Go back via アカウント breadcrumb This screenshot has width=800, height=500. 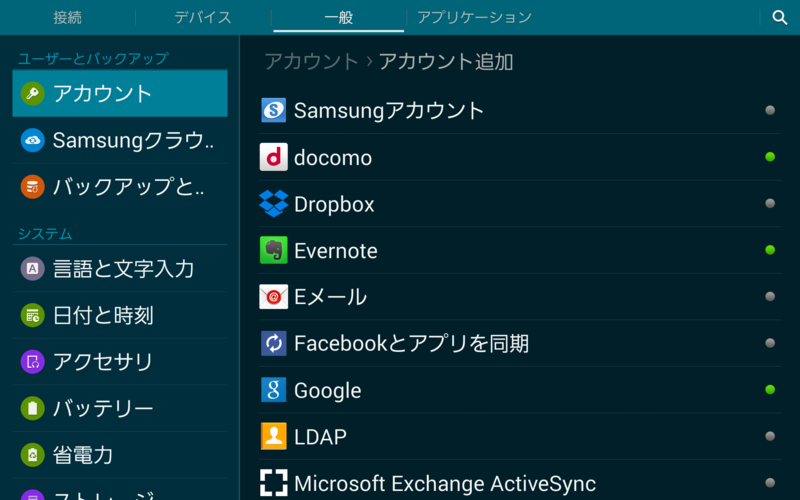pos(311,61)
